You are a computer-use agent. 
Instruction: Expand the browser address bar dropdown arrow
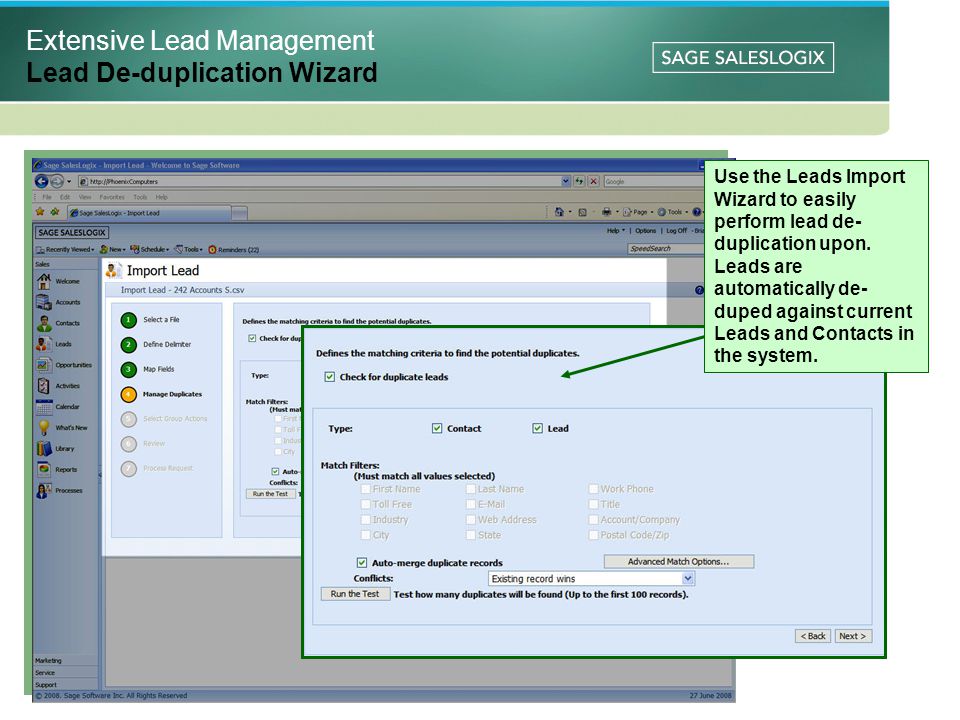(x=565, y=181)
